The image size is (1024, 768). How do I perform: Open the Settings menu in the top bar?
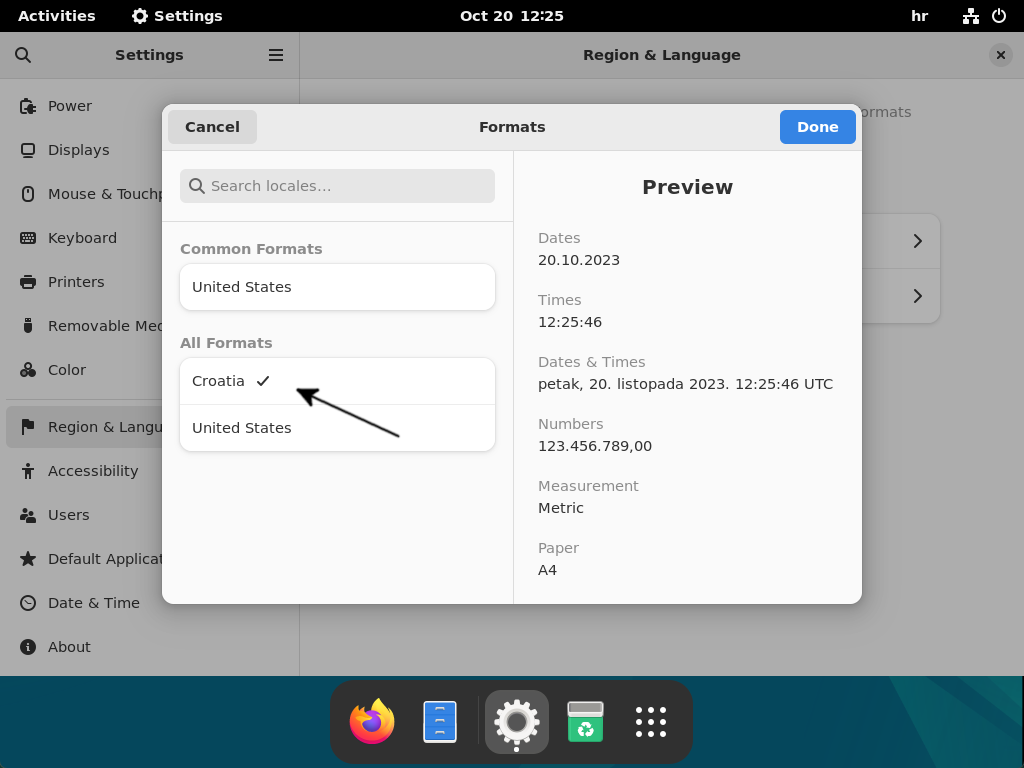[177, 15]
